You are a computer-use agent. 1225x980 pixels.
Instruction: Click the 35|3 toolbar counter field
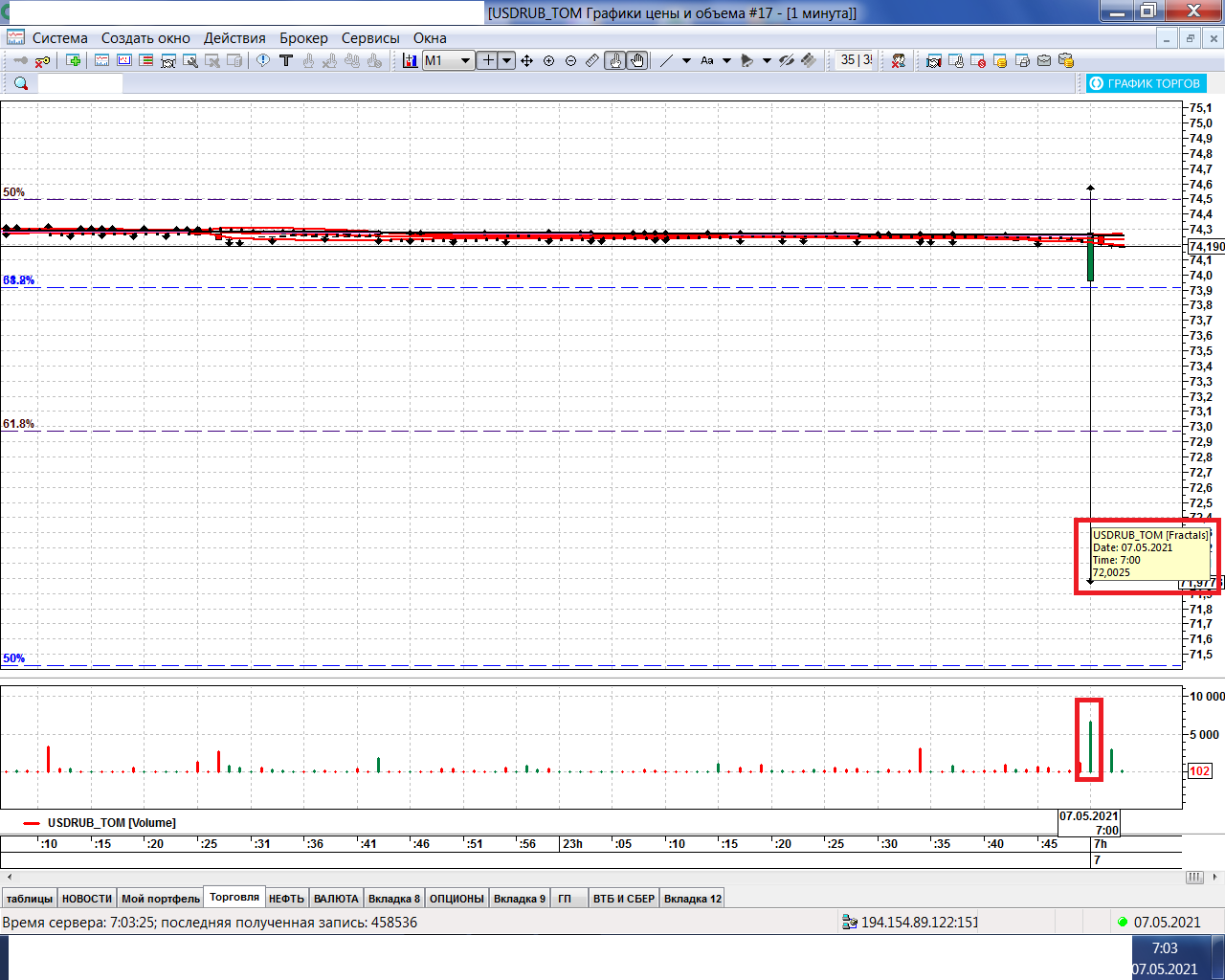855,60
